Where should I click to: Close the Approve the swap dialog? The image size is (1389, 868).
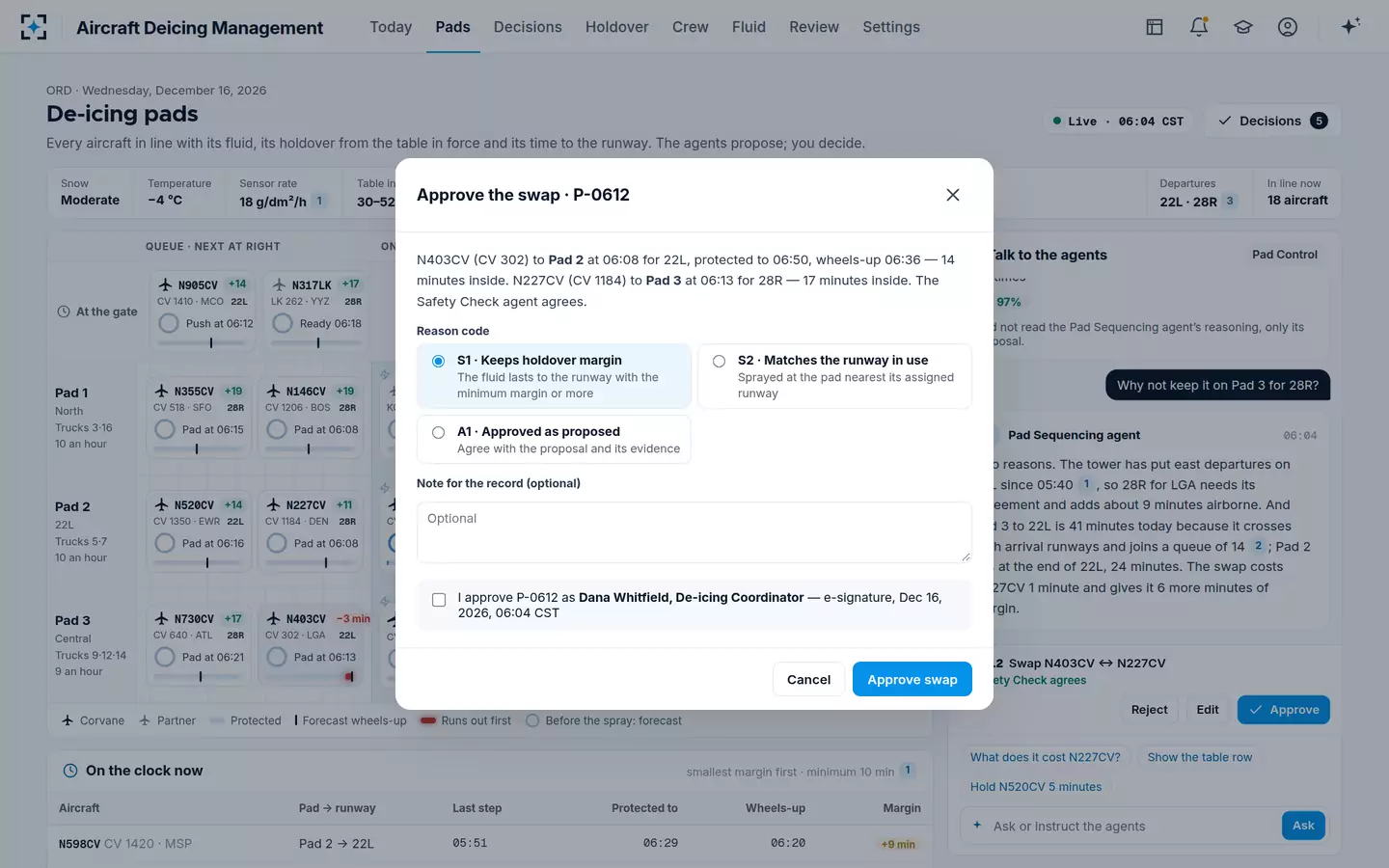[x=953, y=195]
